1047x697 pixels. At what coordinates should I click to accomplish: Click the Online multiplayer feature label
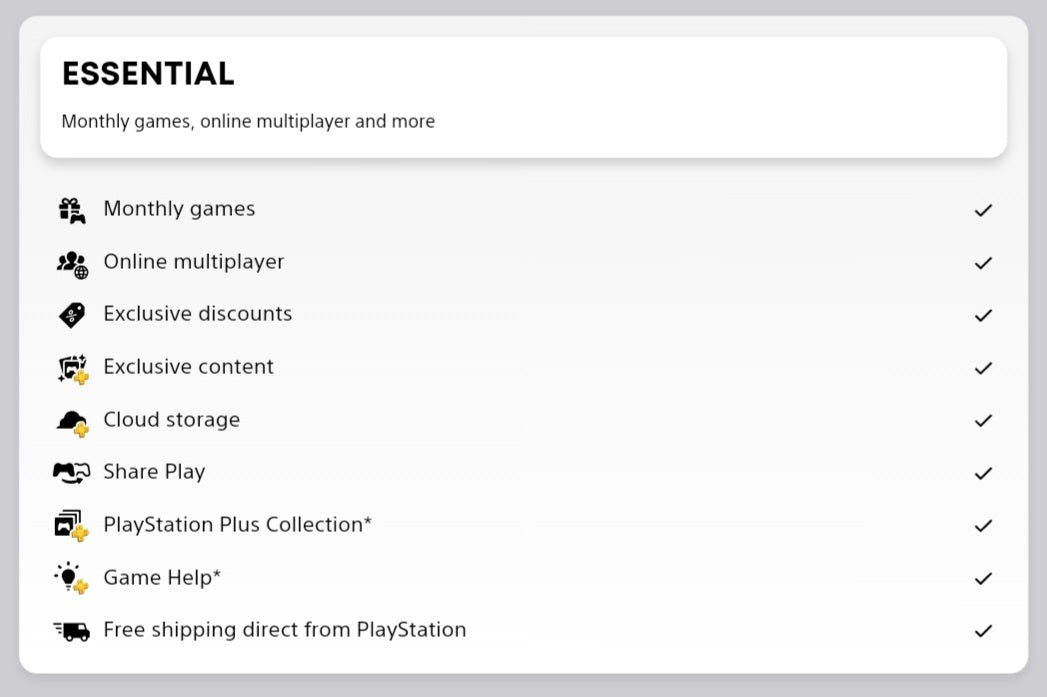194,262
